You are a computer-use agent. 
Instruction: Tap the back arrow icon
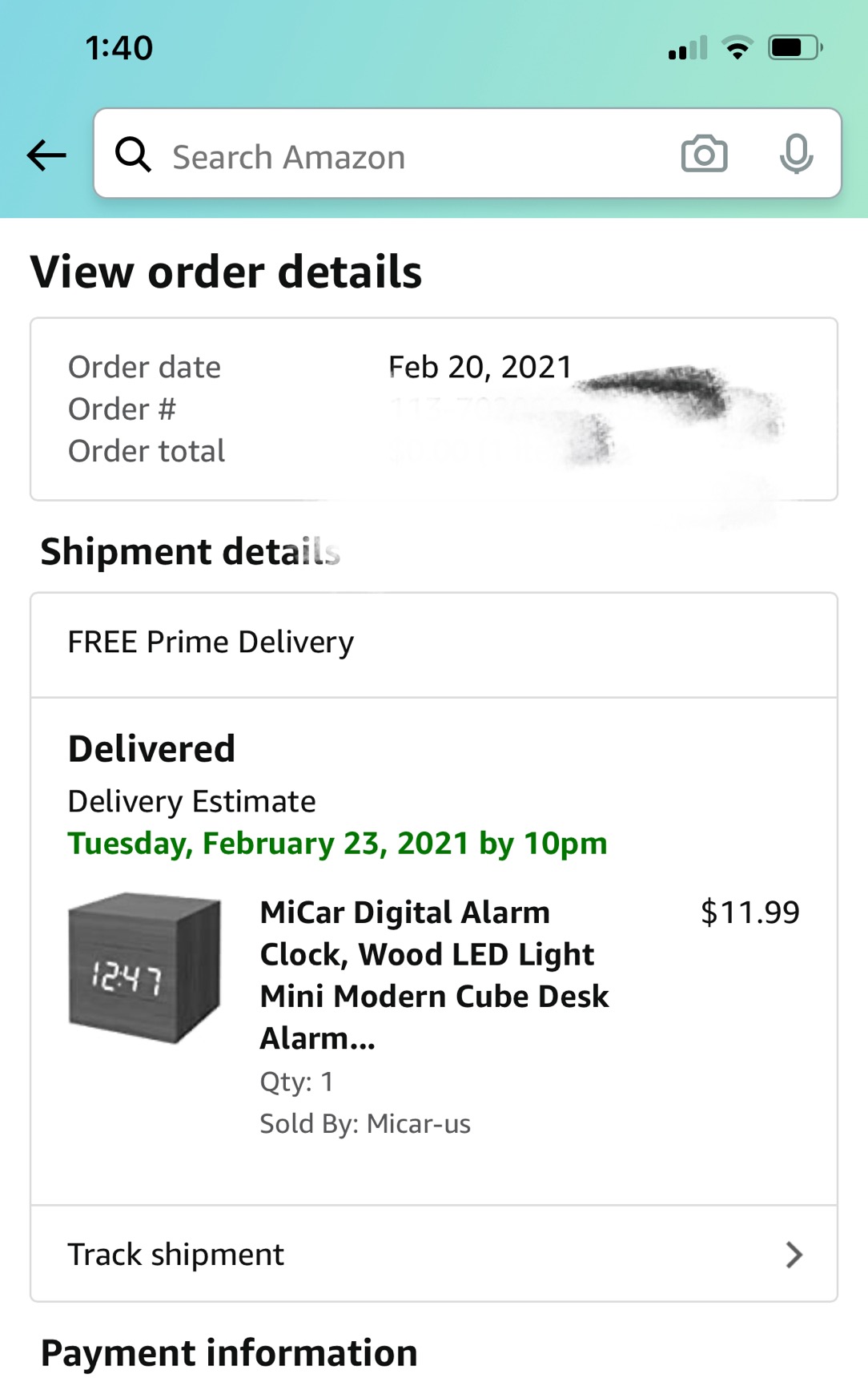tap(46, 155)
